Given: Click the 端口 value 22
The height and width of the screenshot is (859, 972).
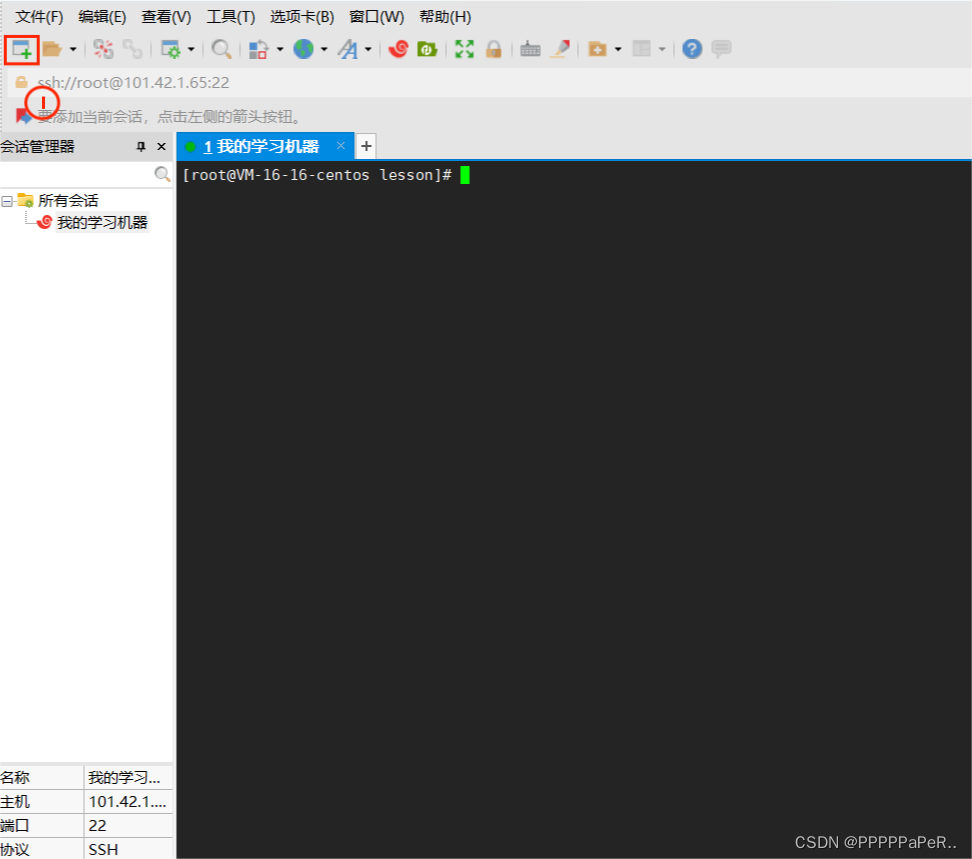Looking at the screenshot, I should tap(128, 826).
